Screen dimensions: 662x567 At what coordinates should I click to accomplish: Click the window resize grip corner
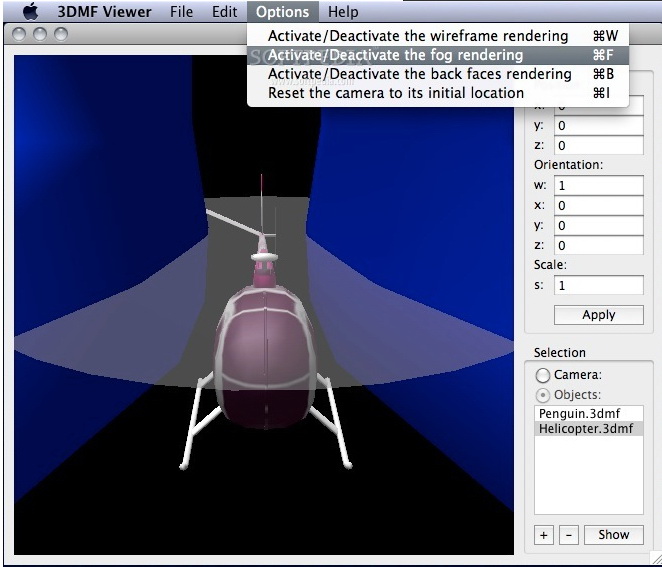pyautogui.click(x=655, y=560)
